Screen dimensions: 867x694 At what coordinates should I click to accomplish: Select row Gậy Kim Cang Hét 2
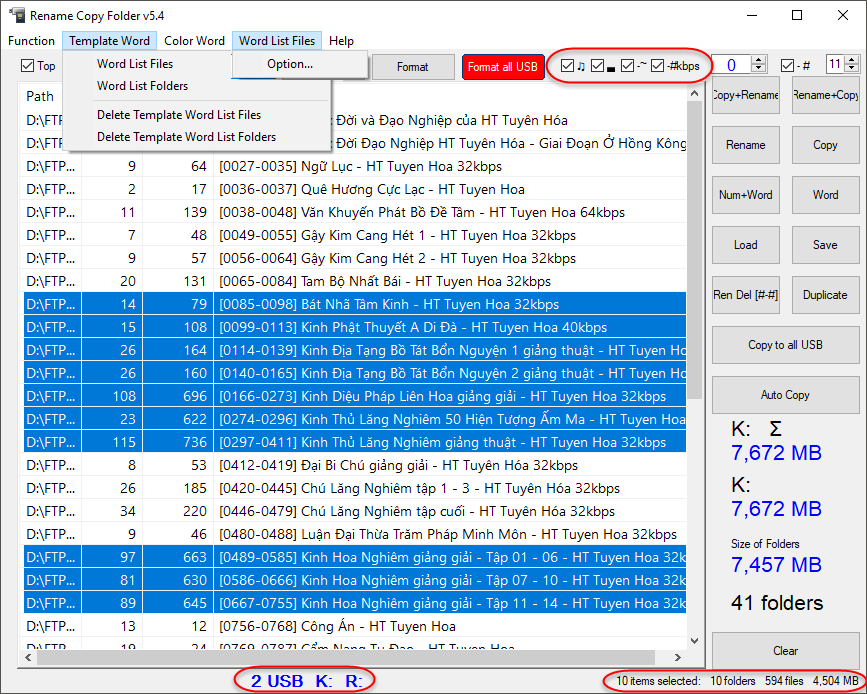point(354,258)
